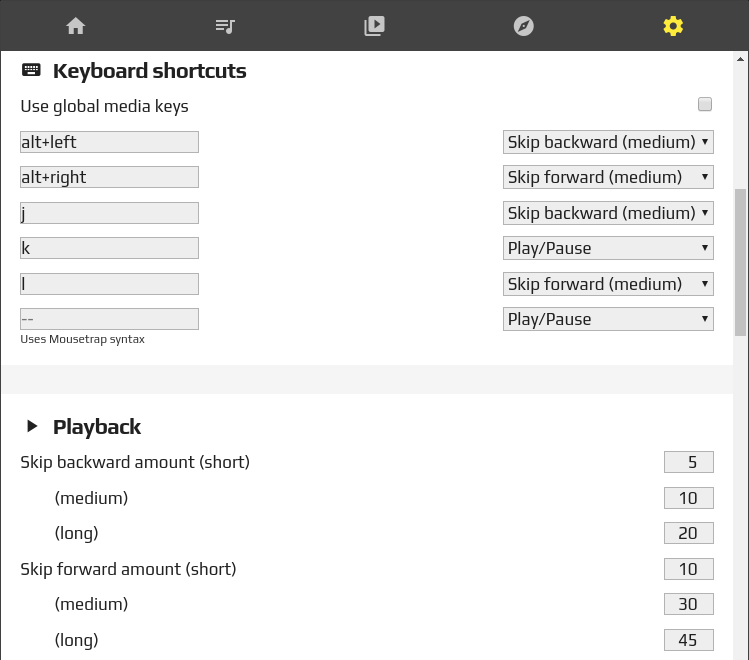Click the Skip forward amount (short) label
The height and width of the screenshot is (660, 749).
pos(128,569)
